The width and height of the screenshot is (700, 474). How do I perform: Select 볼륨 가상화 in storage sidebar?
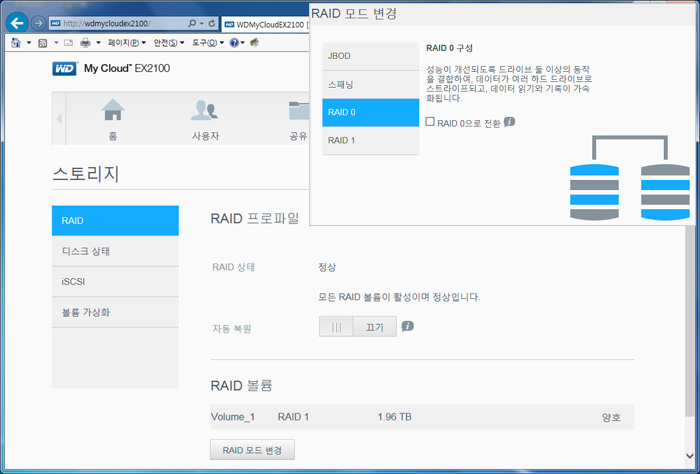tap(115, 312)
